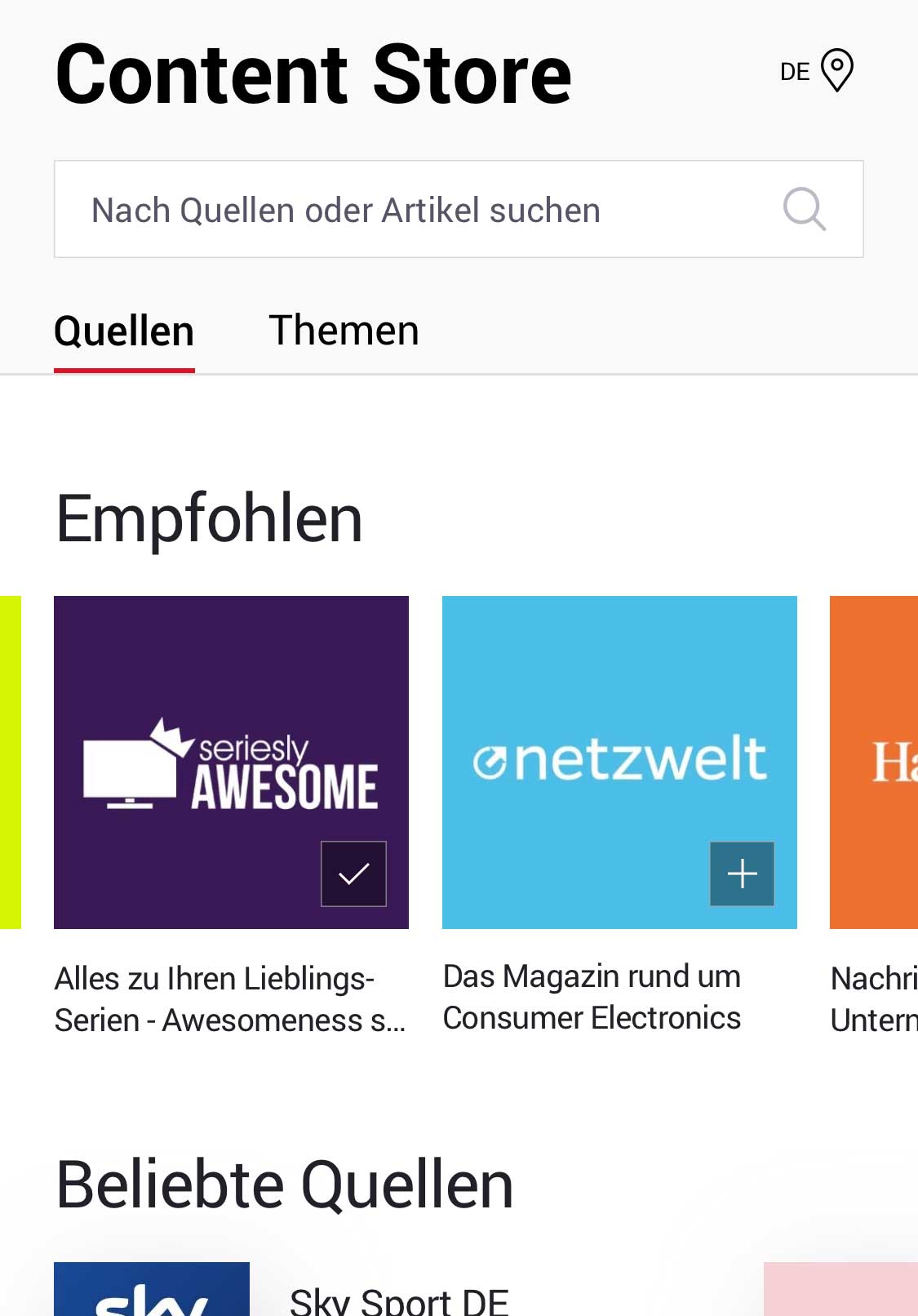Click Alles zu Ihren Lieblings-Serien description

(x=230, y=999)
